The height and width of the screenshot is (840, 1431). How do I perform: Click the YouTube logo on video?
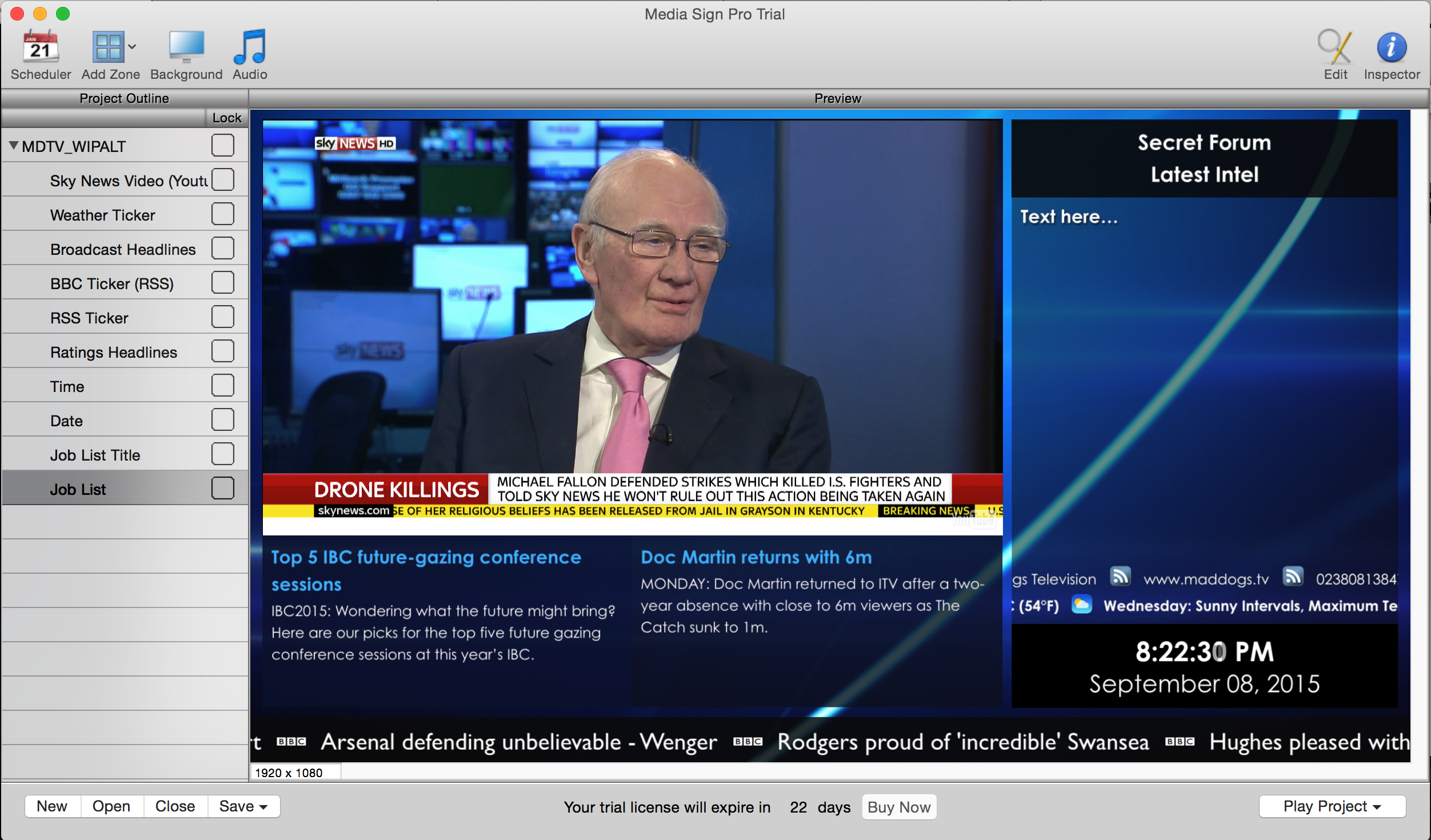click(x=974, y=519)
